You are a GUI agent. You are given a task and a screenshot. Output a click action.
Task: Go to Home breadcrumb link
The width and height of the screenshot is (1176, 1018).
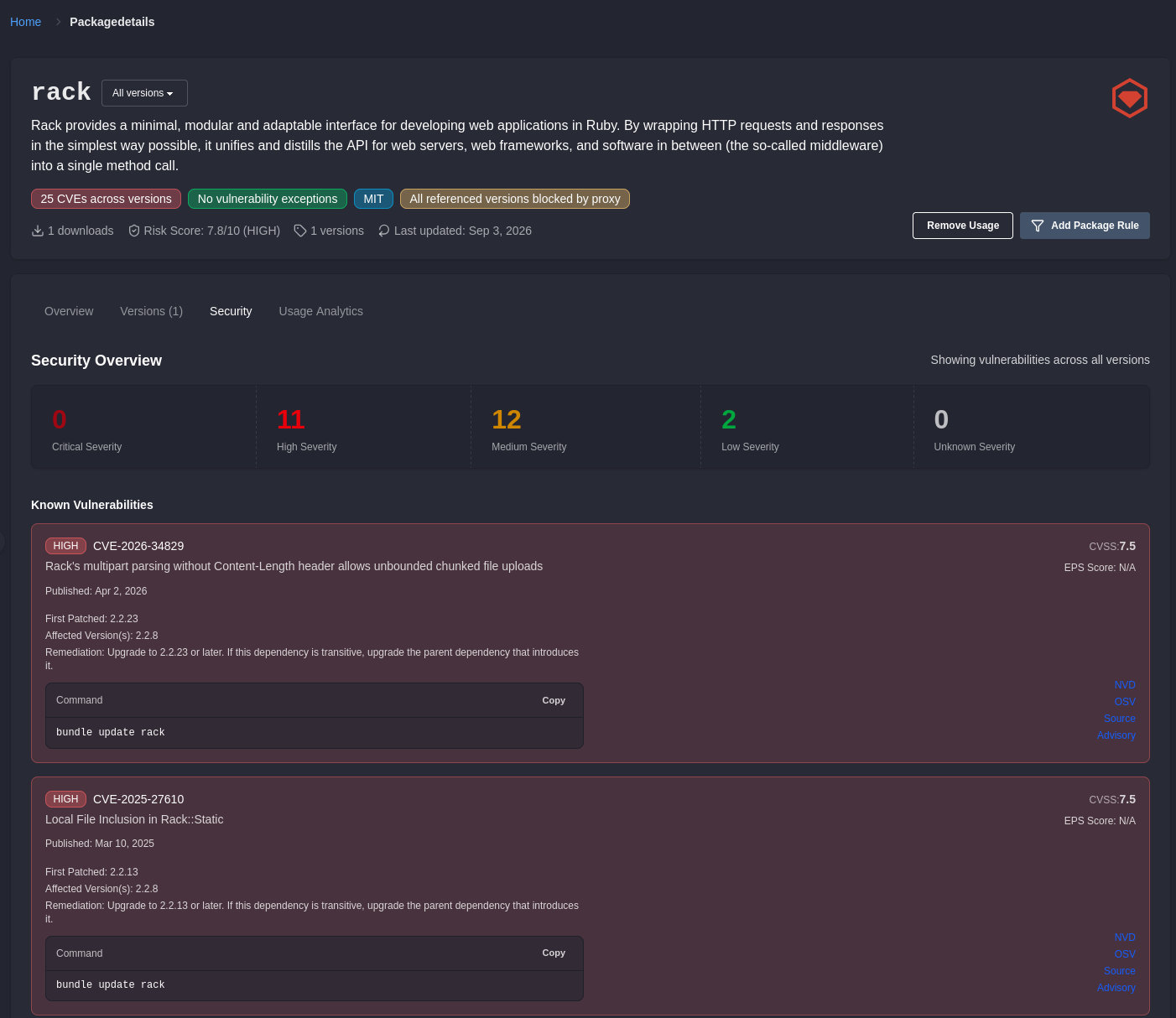coord(25,22)
